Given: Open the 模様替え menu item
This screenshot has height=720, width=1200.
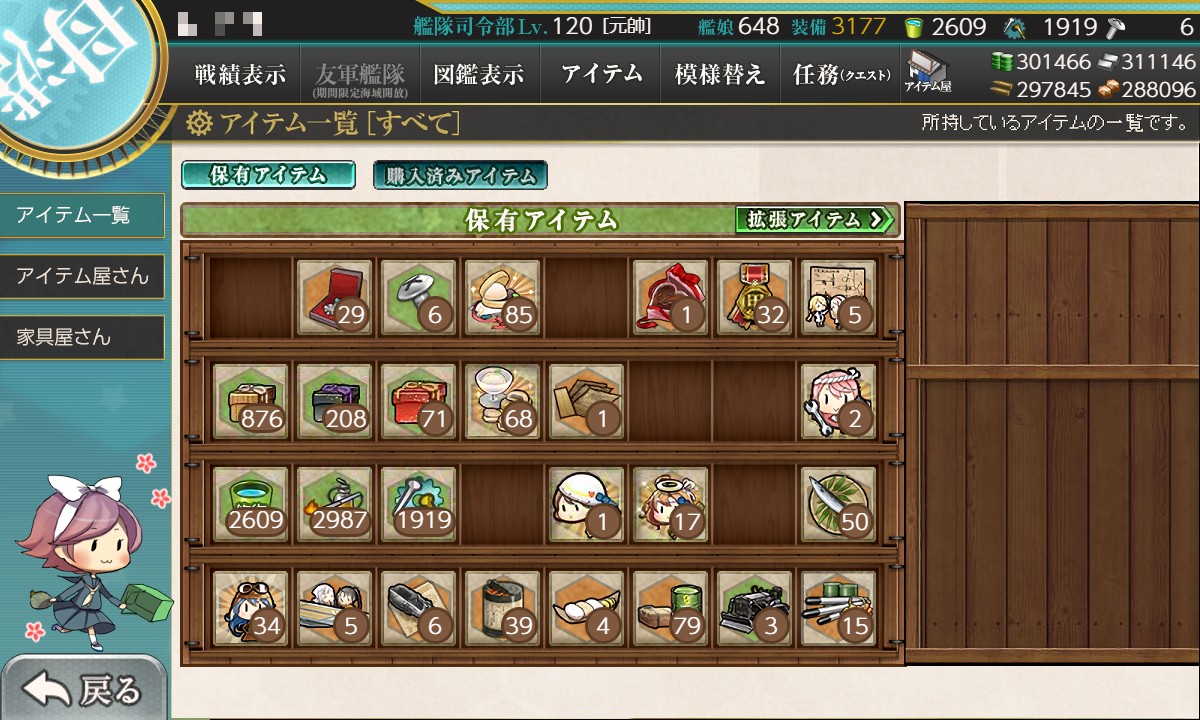Looking at the screenshot, I should [720, 75].
